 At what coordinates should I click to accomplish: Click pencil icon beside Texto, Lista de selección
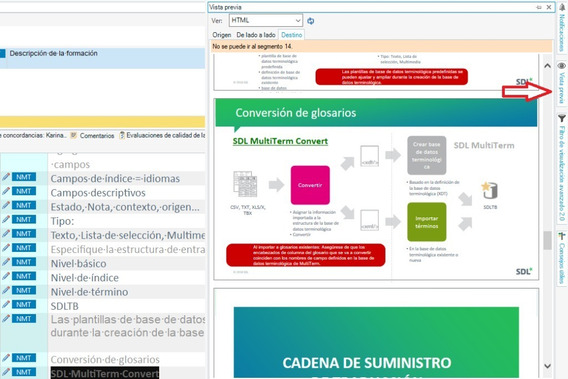[x=5, y=234]
